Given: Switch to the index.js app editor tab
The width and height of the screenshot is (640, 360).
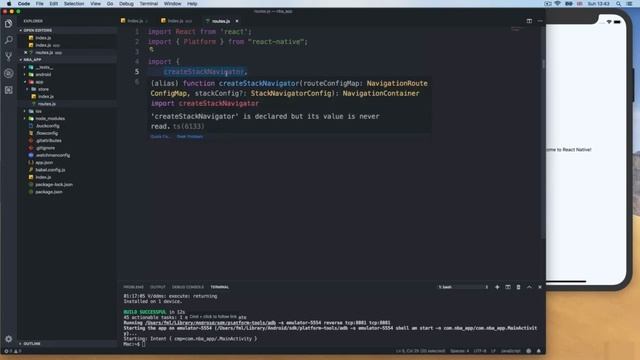Looking at the screenshot, I should point(176,21).
